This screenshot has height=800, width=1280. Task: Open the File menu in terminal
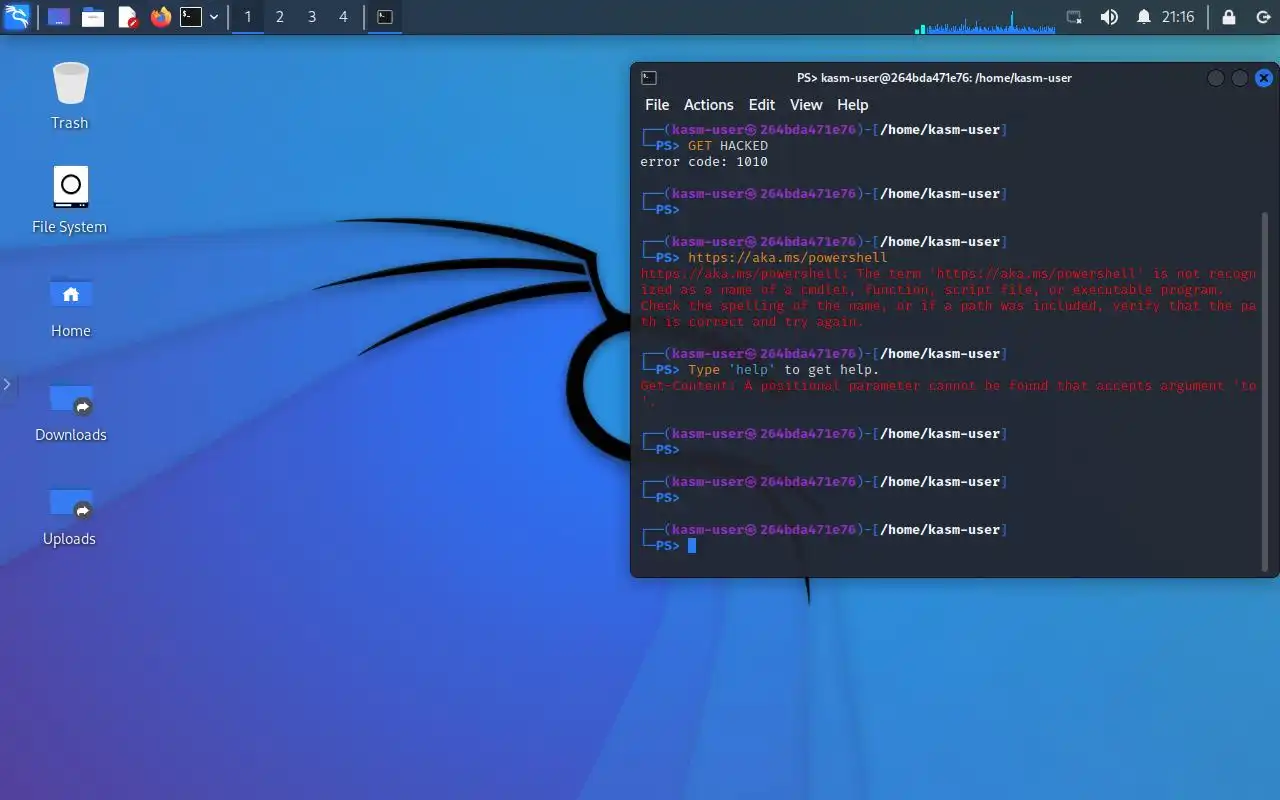pos(657,105)
